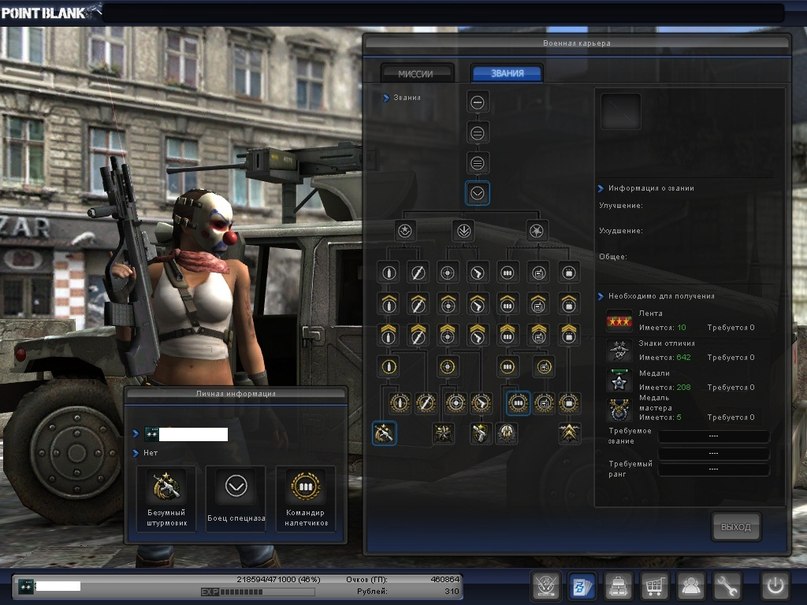Switch to the ЗВАНИЯ tab
The height and width of the screenshot is (605, 807).
506,74
